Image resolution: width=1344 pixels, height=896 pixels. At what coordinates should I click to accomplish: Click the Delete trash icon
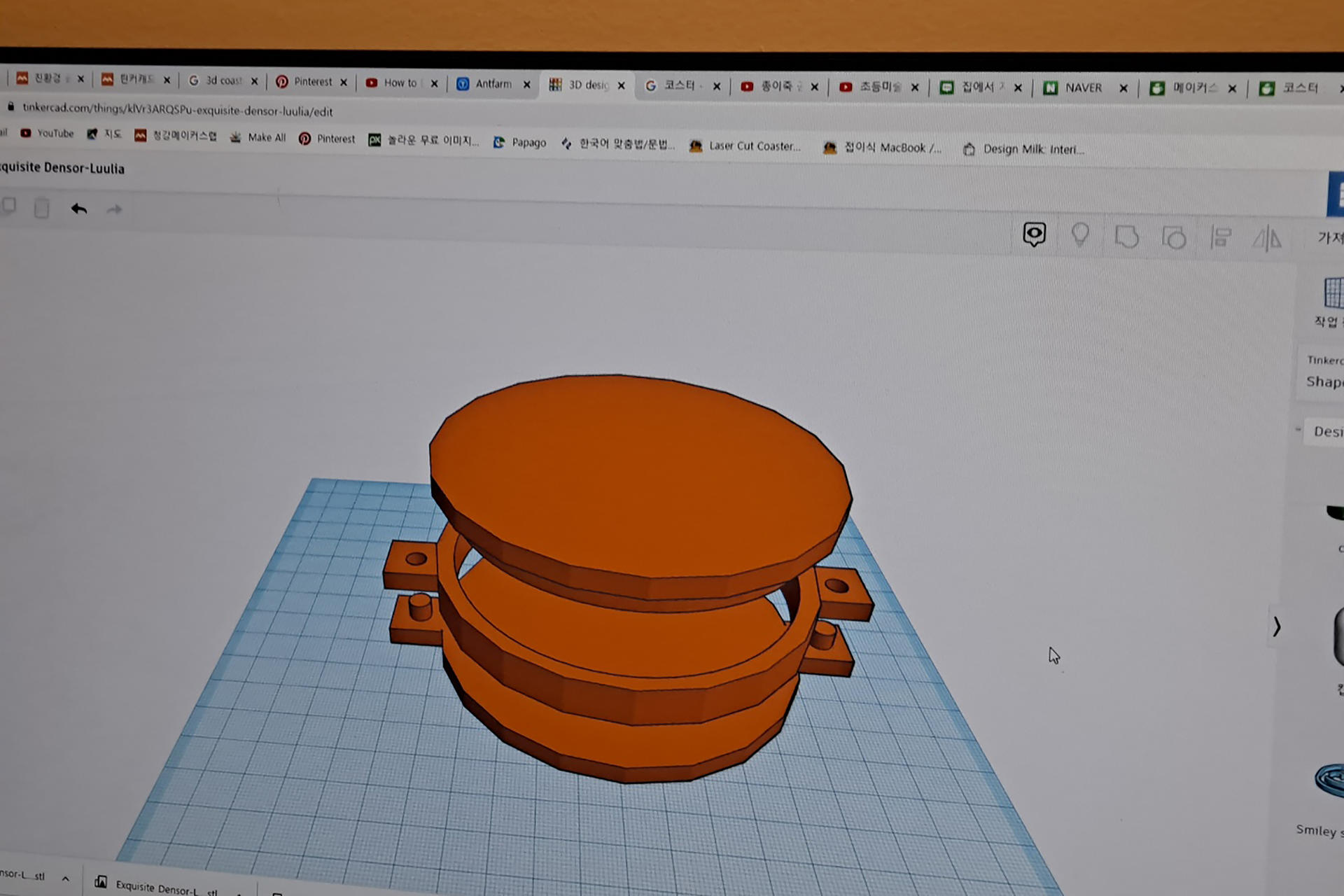tap(41, 208)
